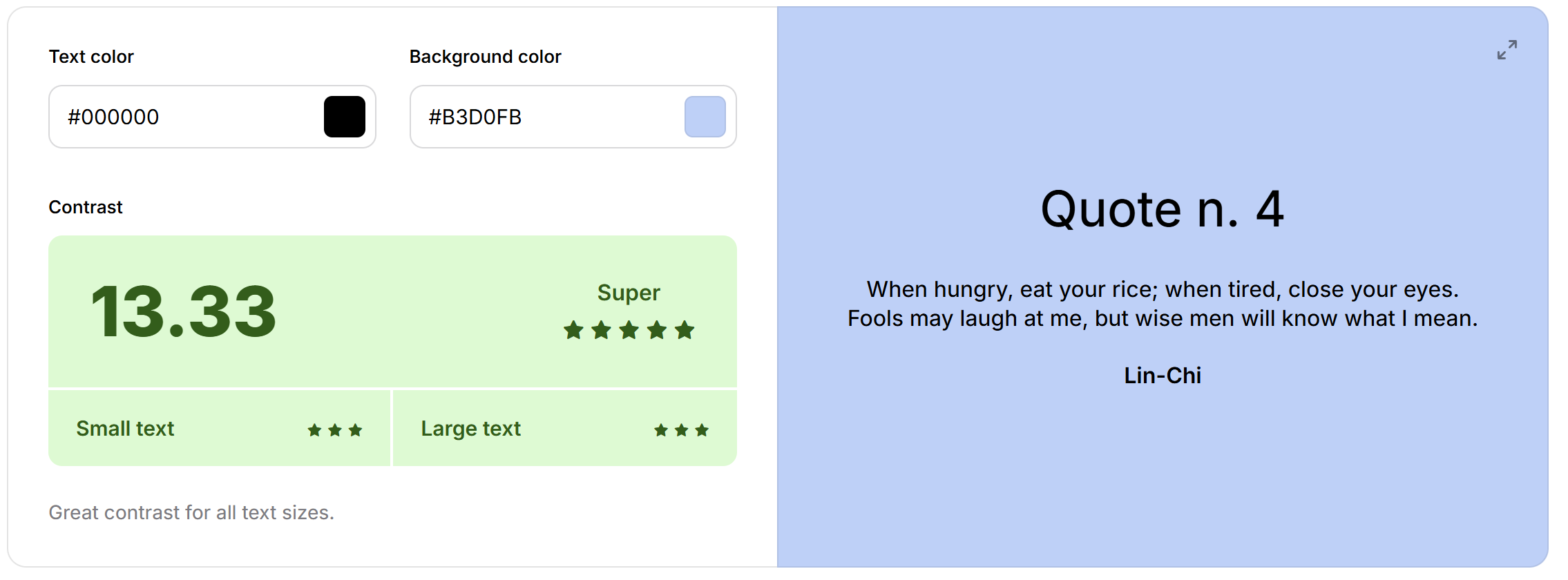The height and width of the screenshot is (580, 1568).
Task: Click the Contrast section heading
Action: 86,207
